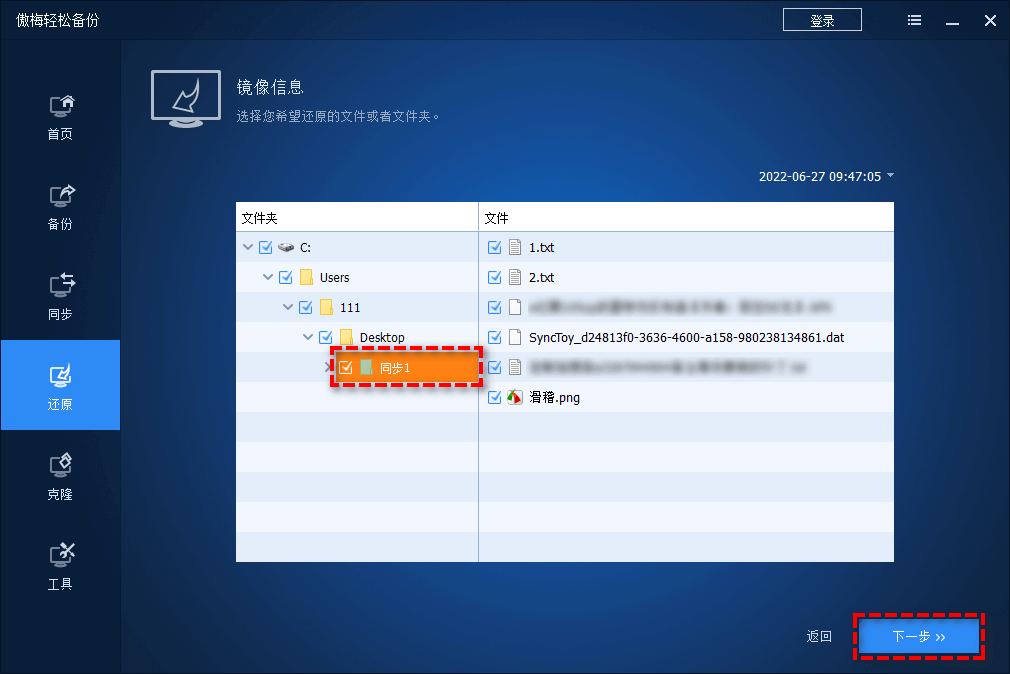Switch to the 备份 backup section
Screen dimensions: 1010x674
(59, 205)
